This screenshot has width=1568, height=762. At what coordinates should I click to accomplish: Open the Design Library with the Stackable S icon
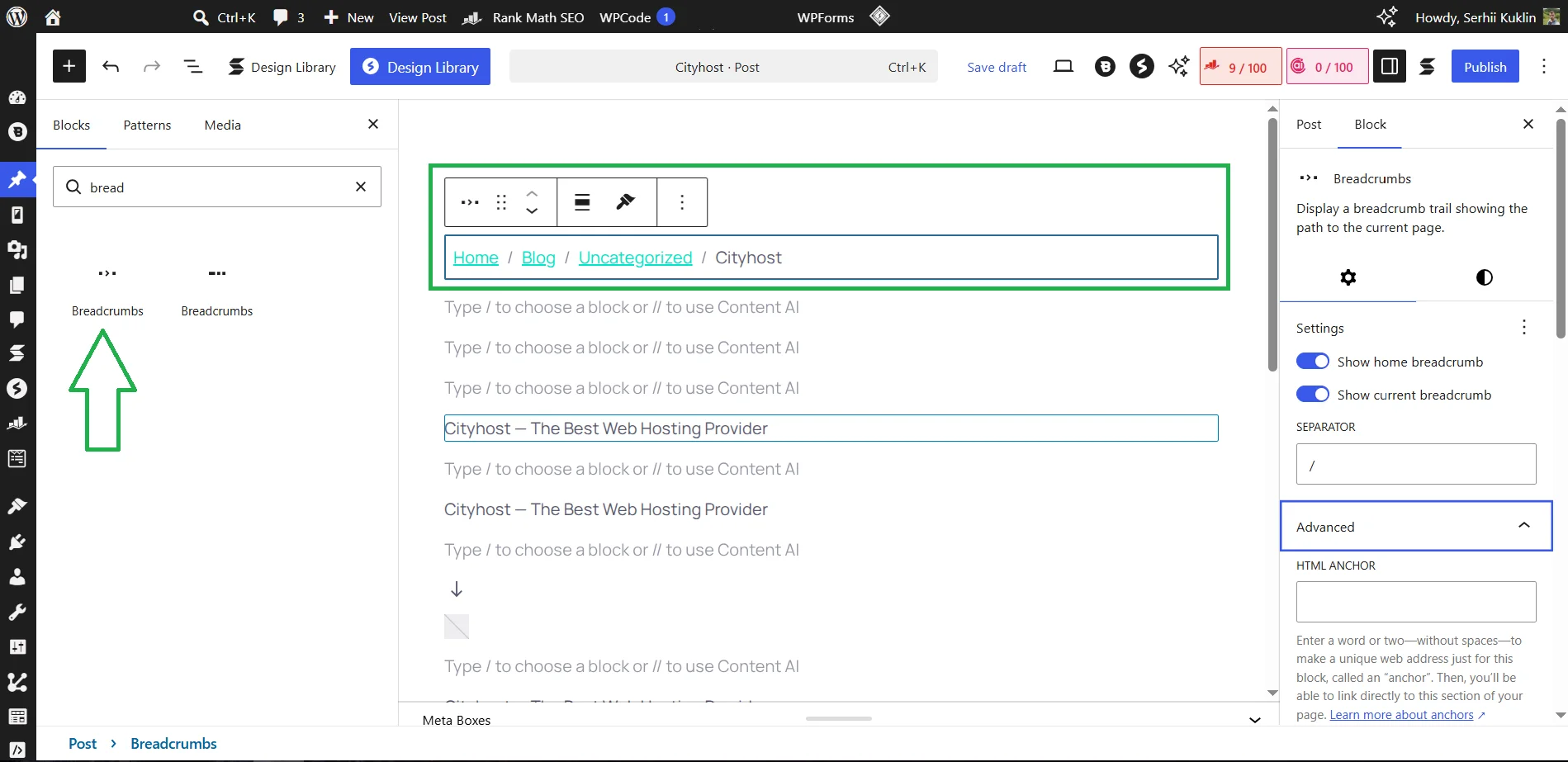[x=282, y=67]
